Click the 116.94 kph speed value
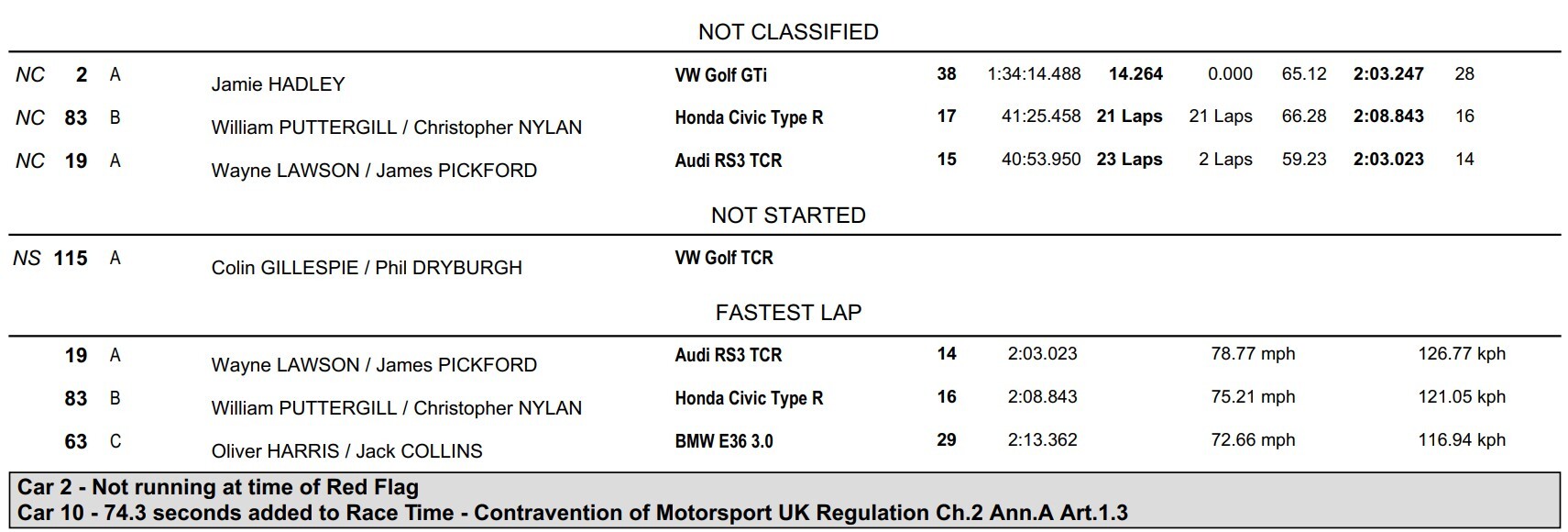The height and width of the screenshot is (532, 1568). tap(1462, 440)
